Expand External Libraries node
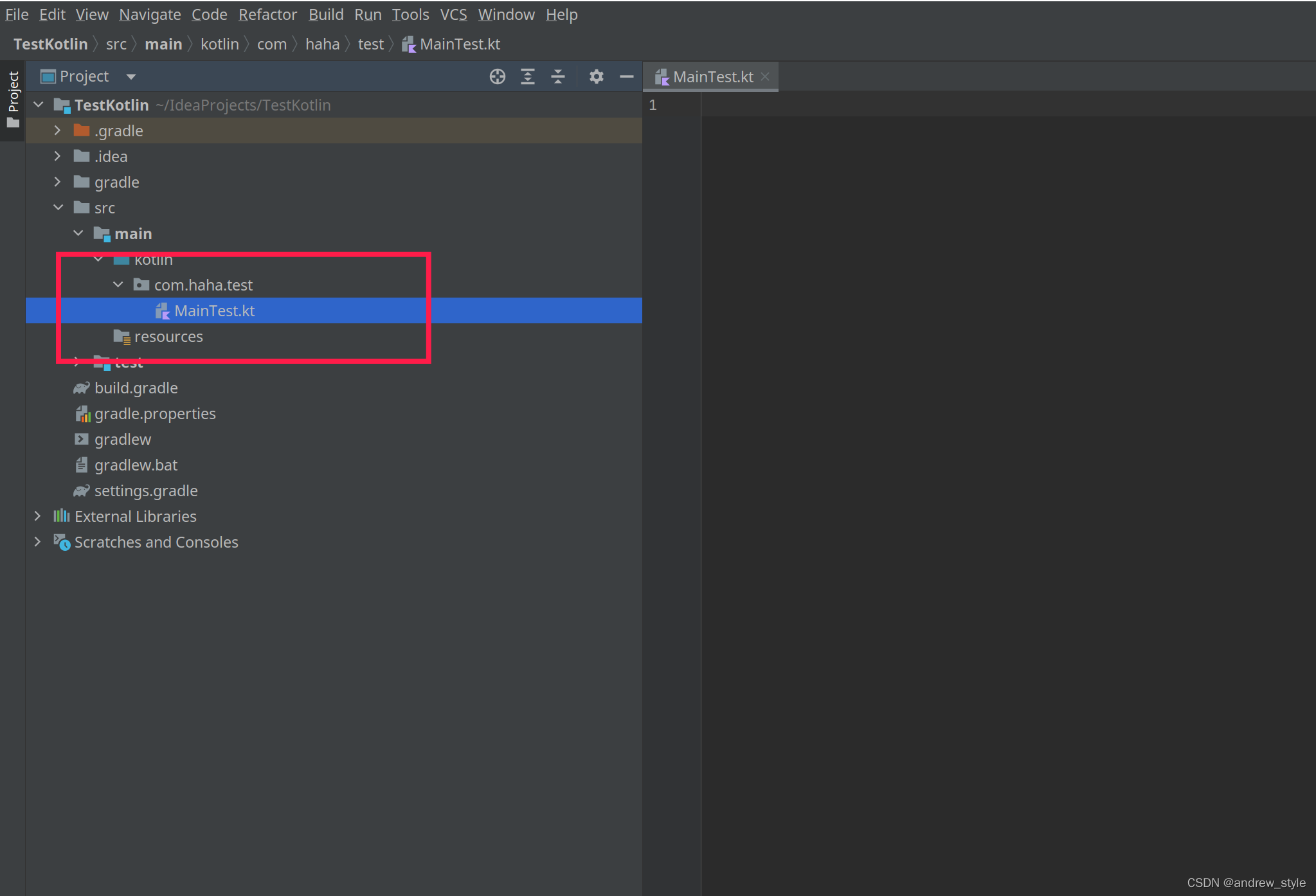The width and height of the screenshot is (1316, 896). [x=37, y=516]
